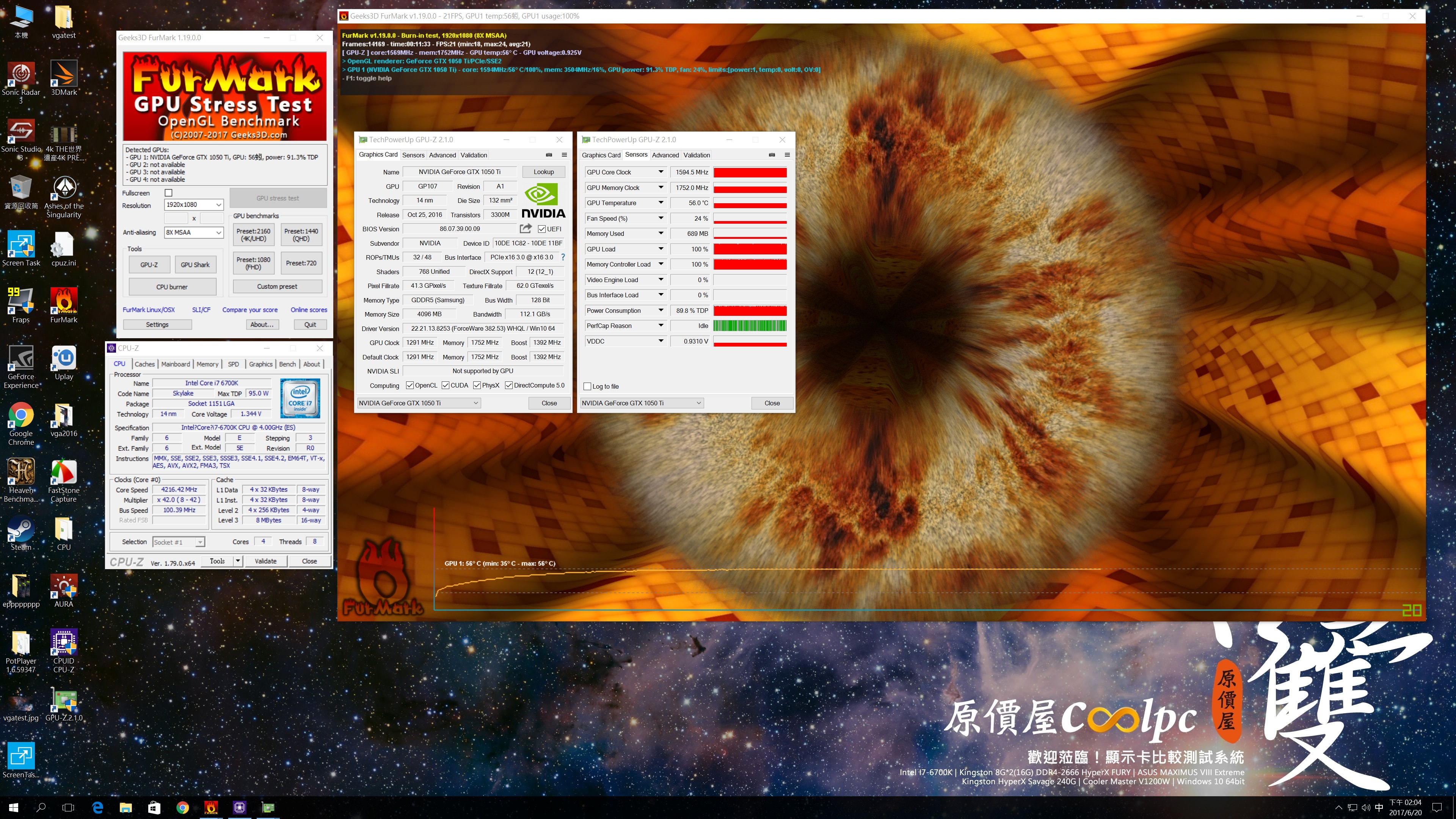Viewport: 1456px width, 819px height.
Task: Switch to the Mainboard tab in CPU-Z
Action: pos(176,364)
